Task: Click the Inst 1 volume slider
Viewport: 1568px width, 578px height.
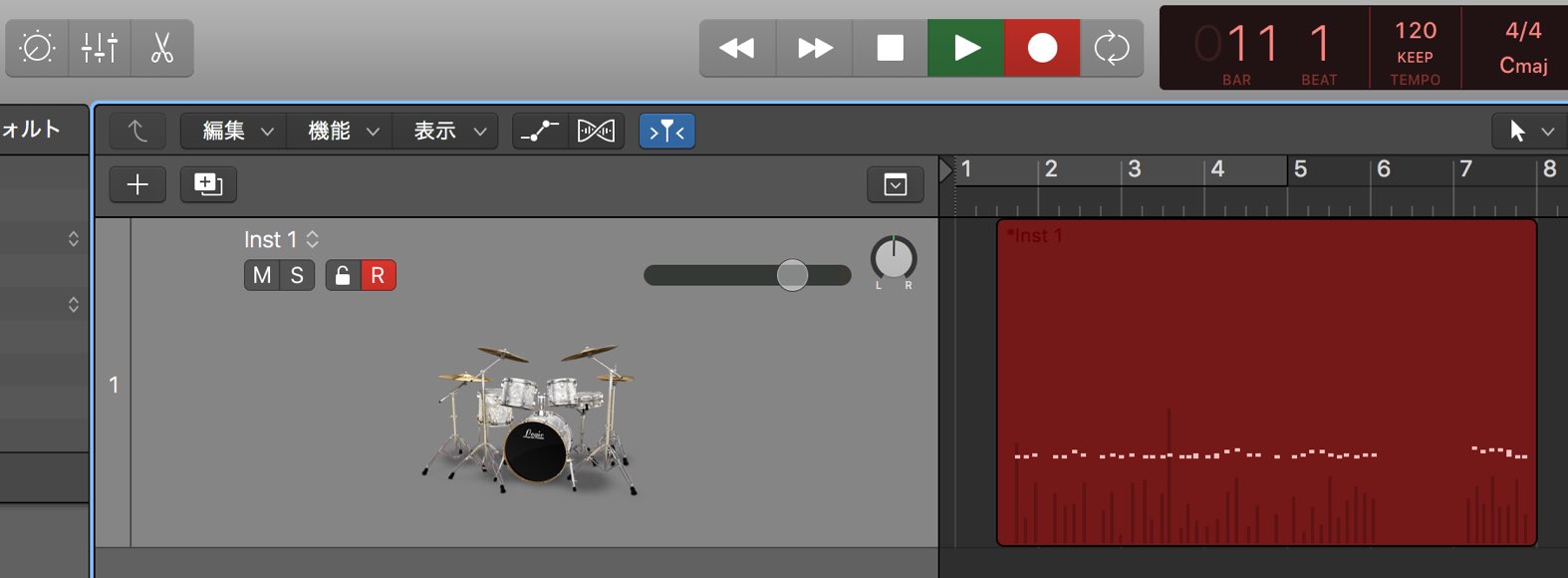Action: pyautogui.click(x=747, y=275)
